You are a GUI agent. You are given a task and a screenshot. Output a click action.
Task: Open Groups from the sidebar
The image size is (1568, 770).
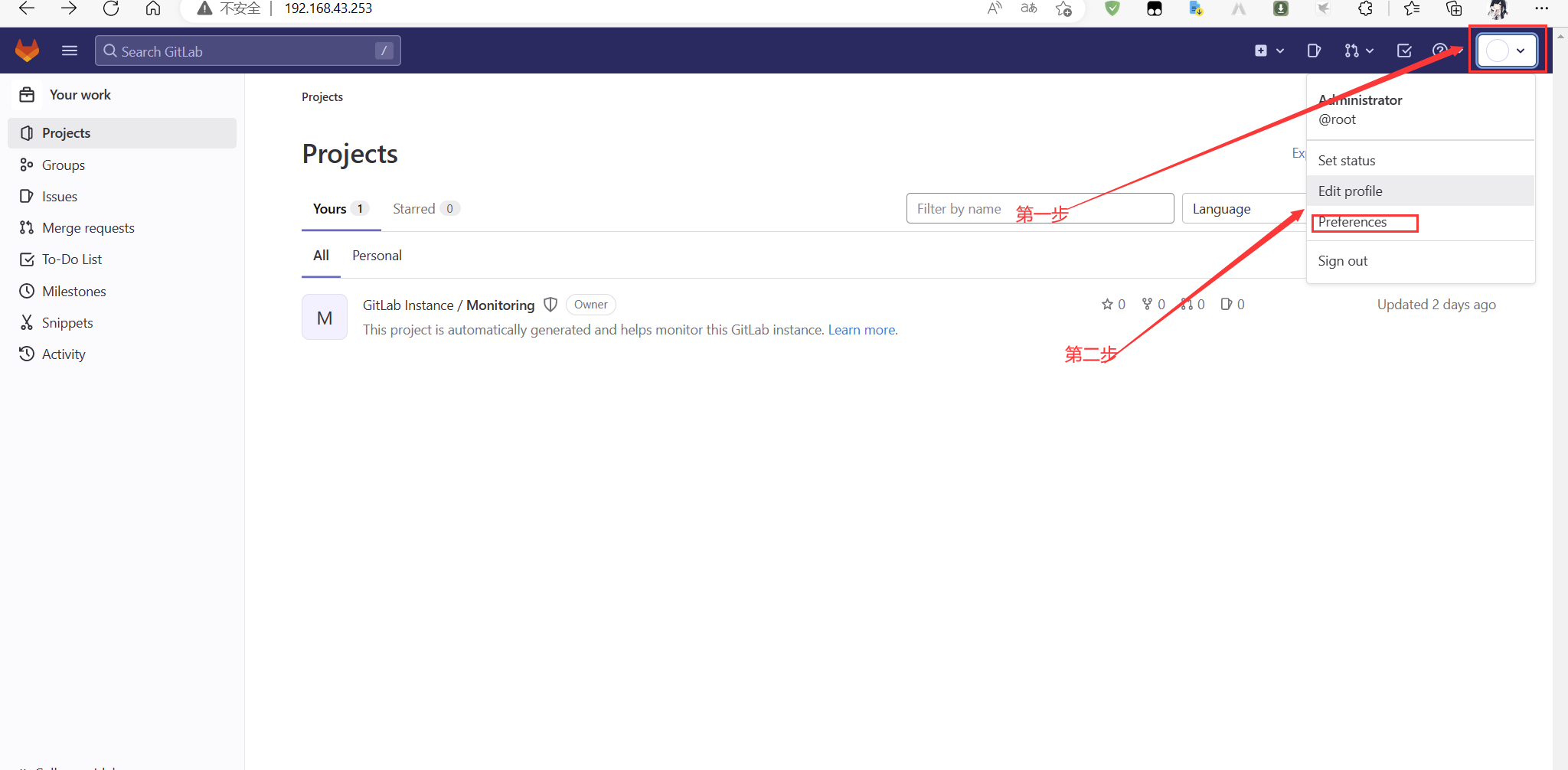pyautogui.click(x=63, y=165)
